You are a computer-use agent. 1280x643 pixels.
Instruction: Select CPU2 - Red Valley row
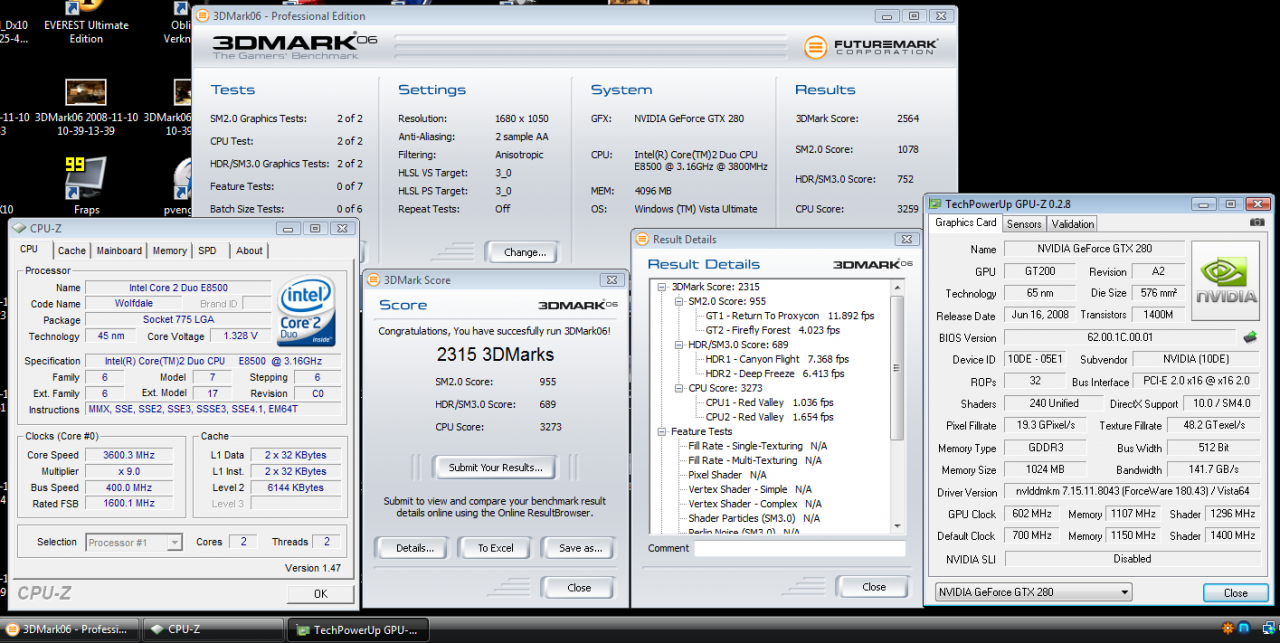769,417
